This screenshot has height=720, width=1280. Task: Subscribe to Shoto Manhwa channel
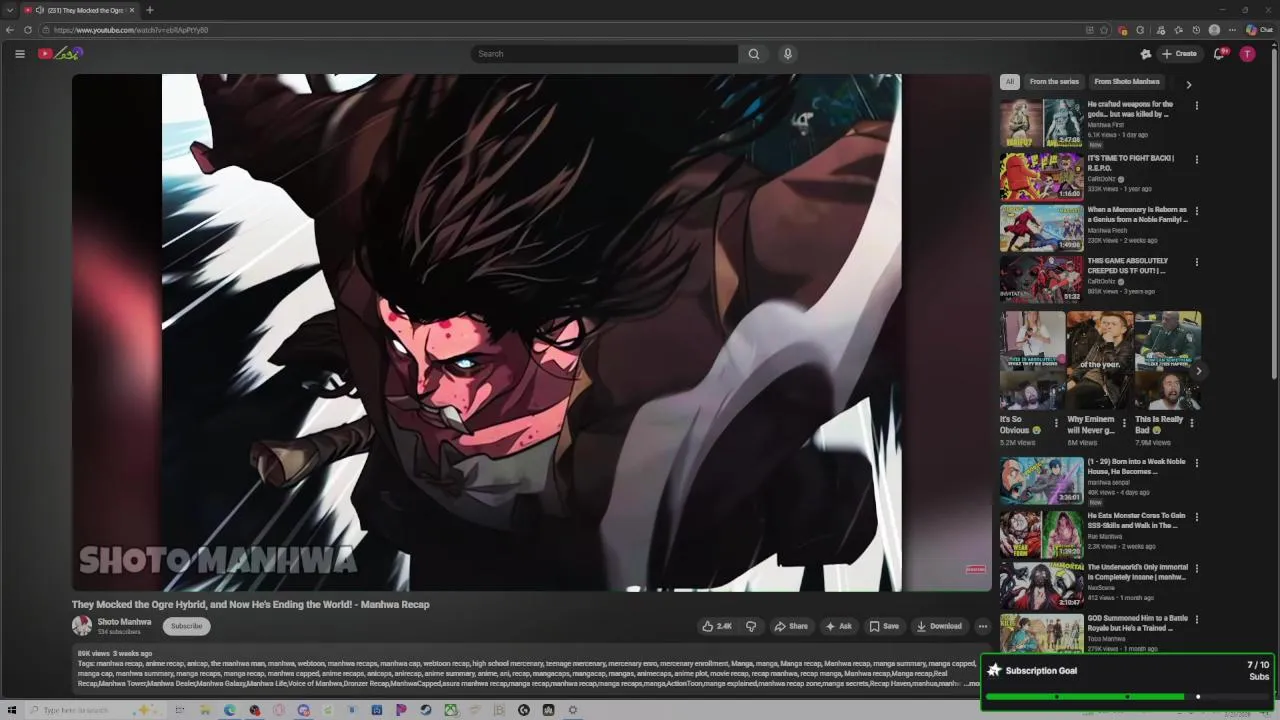(186, 626)
